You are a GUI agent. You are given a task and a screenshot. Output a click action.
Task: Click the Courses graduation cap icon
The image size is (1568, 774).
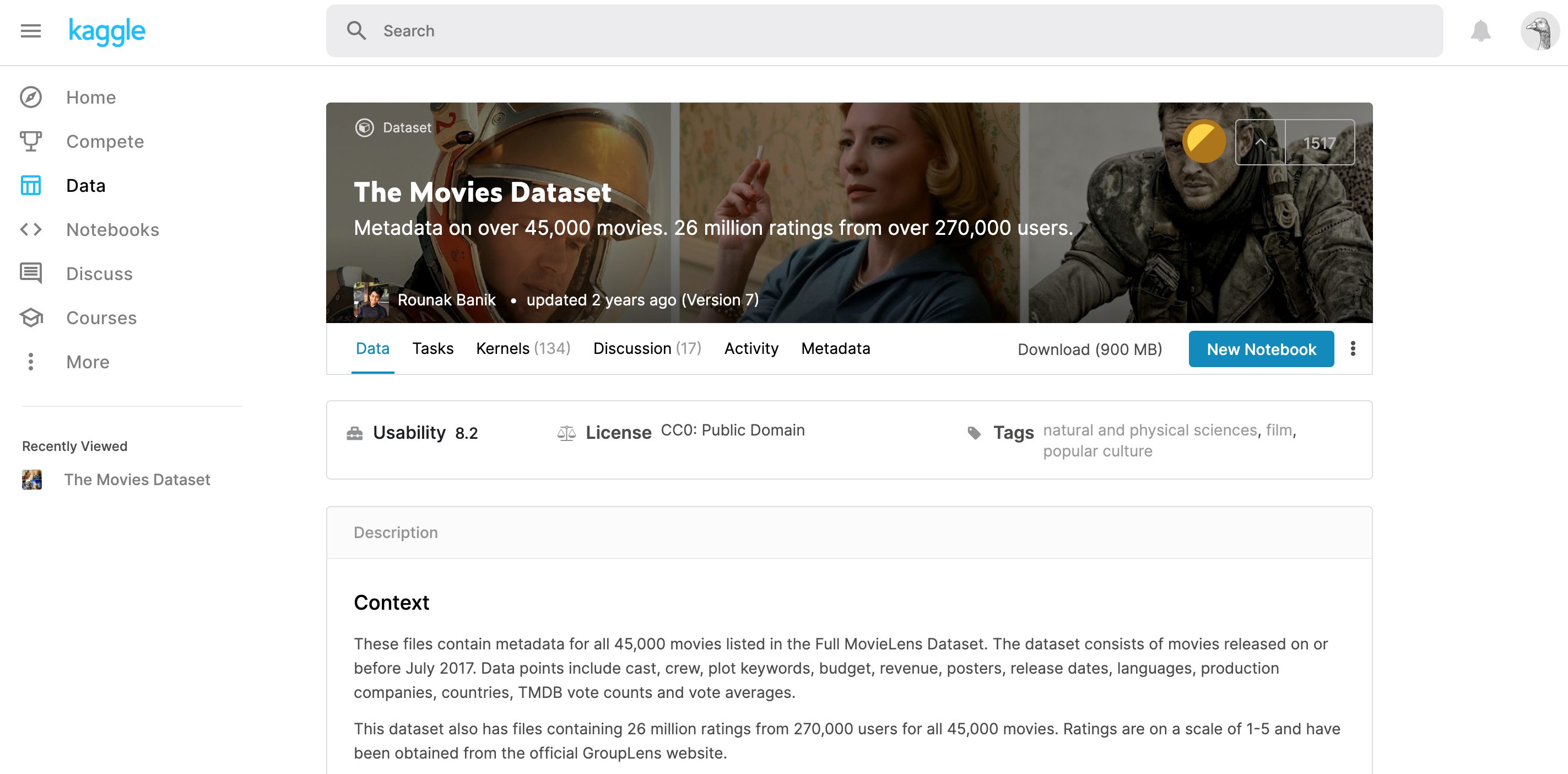click(30, 318)
